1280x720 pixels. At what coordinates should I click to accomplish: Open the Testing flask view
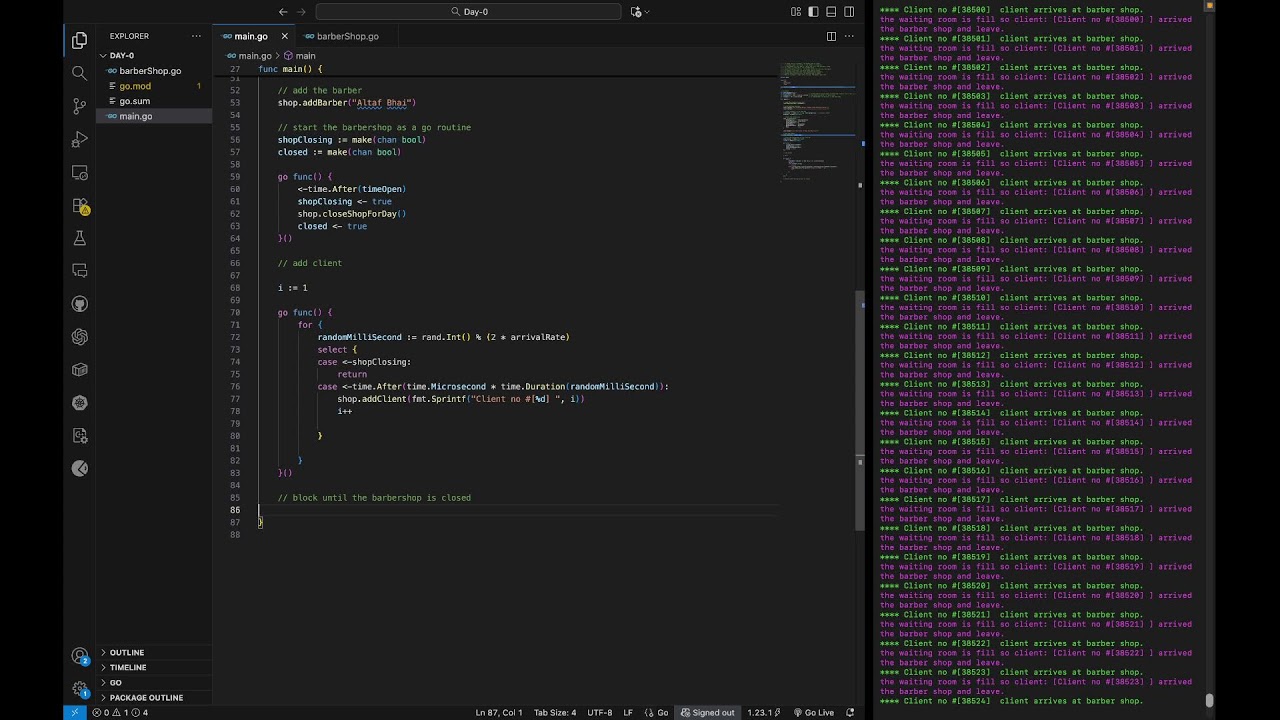(80, 238)
